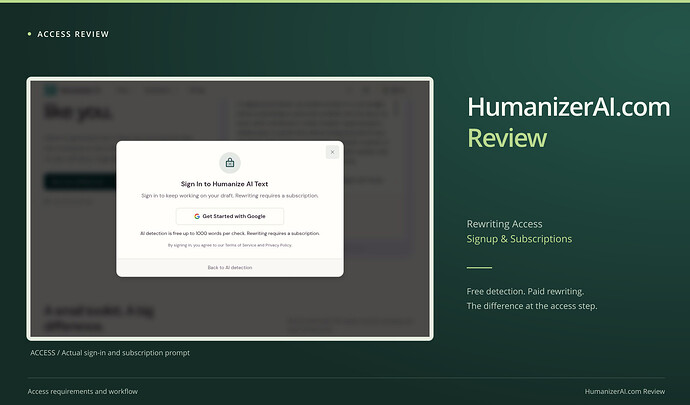Click the Sign In to Humanize AI Text heading

(x=224, y=184)
